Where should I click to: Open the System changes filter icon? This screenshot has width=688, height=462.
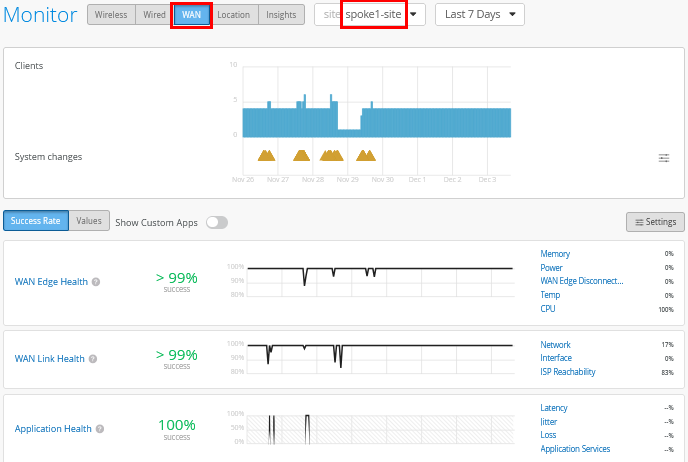[x=663, y=158]
